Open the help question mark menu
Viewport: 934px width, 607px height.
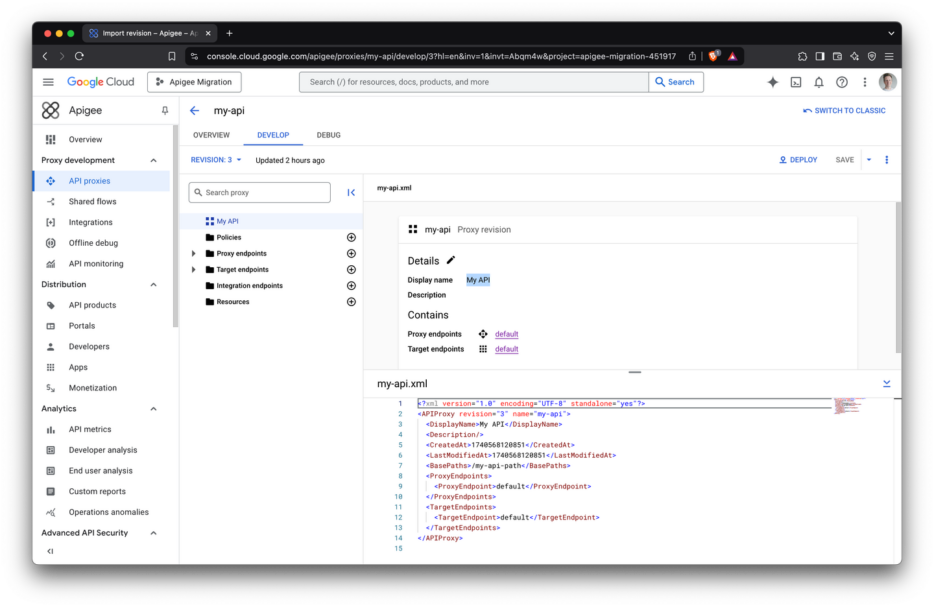click(x=842, y=82)
